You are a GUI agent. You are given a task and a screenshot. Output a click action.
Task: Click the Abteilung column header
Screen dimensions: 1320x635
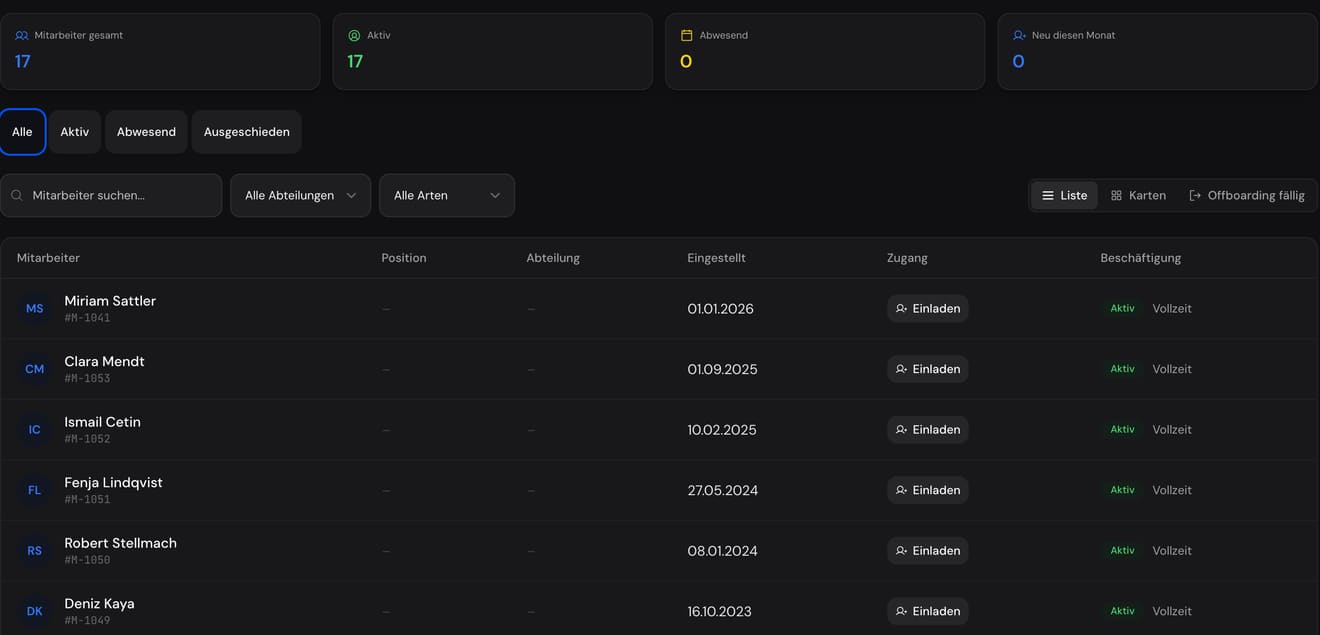click(553, 258)
